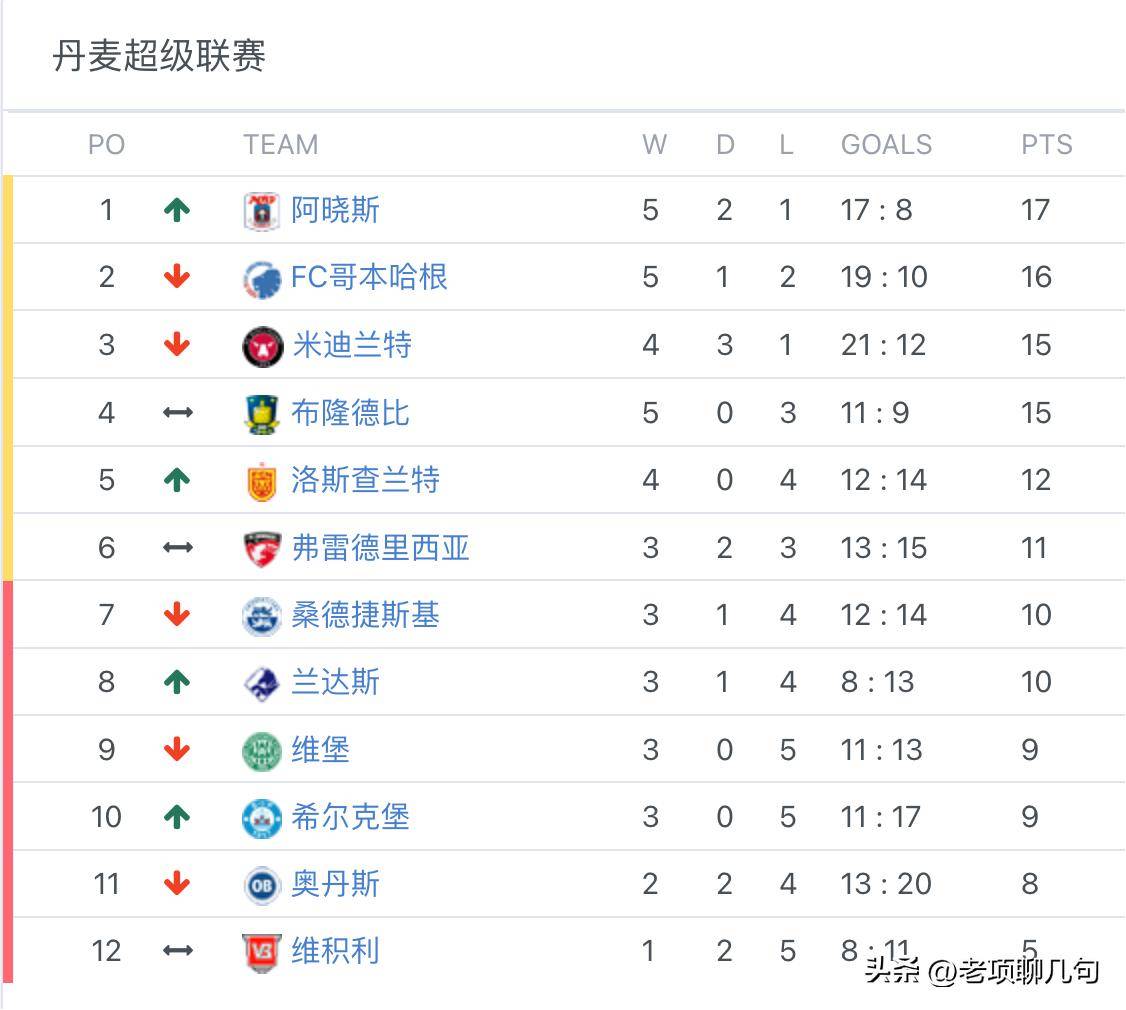Click the 维堡 team logo

[x=262, y=748]
